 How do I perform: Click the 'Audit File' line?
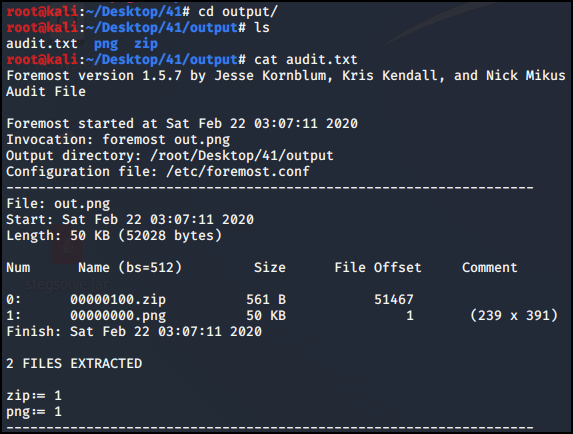pyautogui.click(x=46, y=91)
